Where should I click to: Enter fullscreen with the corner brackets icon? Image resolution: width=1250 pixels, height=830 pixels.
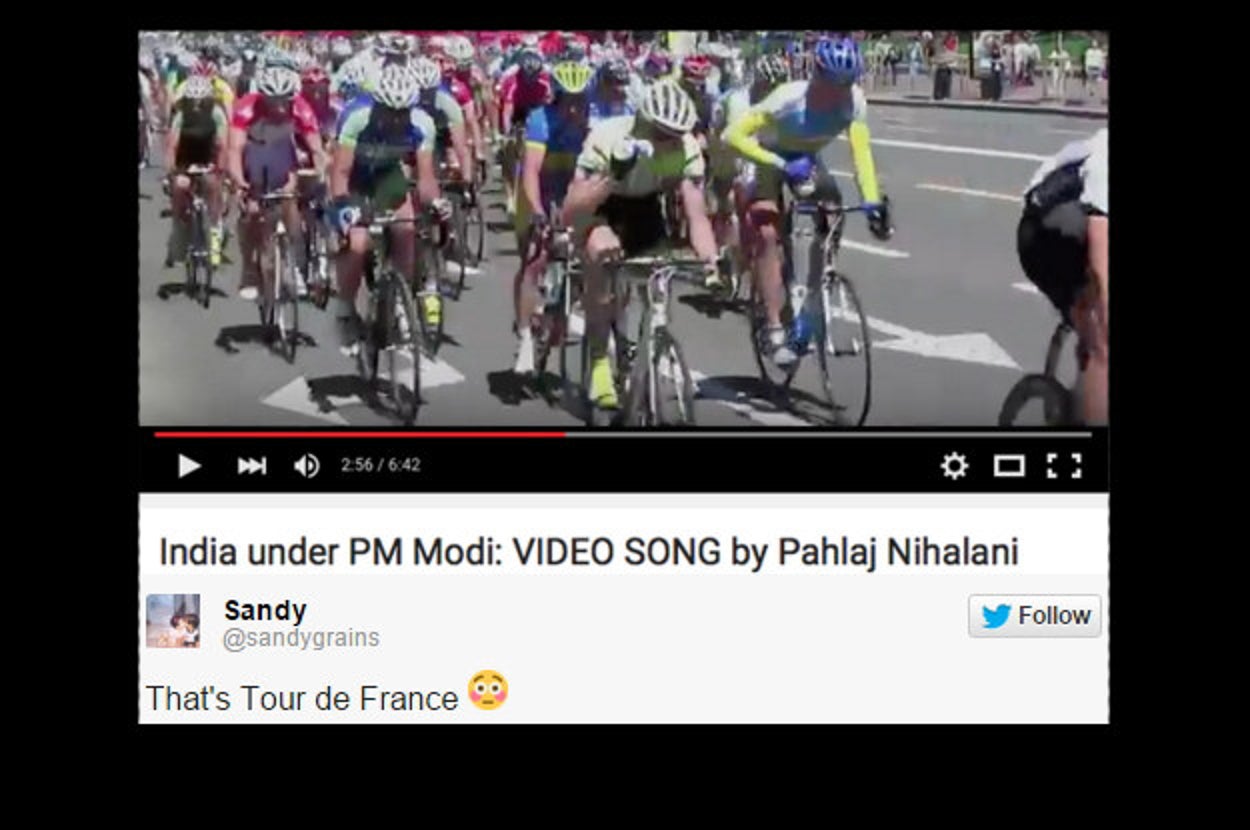[x=1064, y=466]
